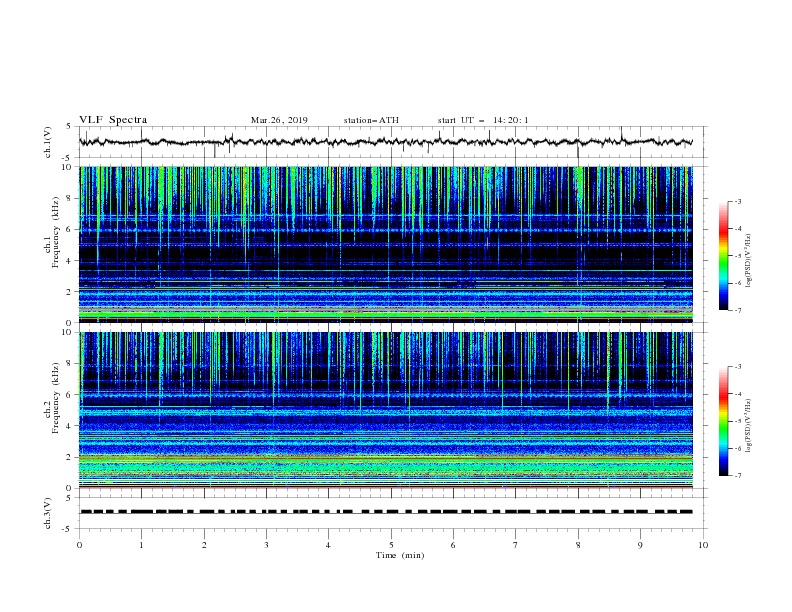This screenshot has height=612, width=792.
Task: Click the "5" tick on the Time axis
Action: (x=391, y=545)
